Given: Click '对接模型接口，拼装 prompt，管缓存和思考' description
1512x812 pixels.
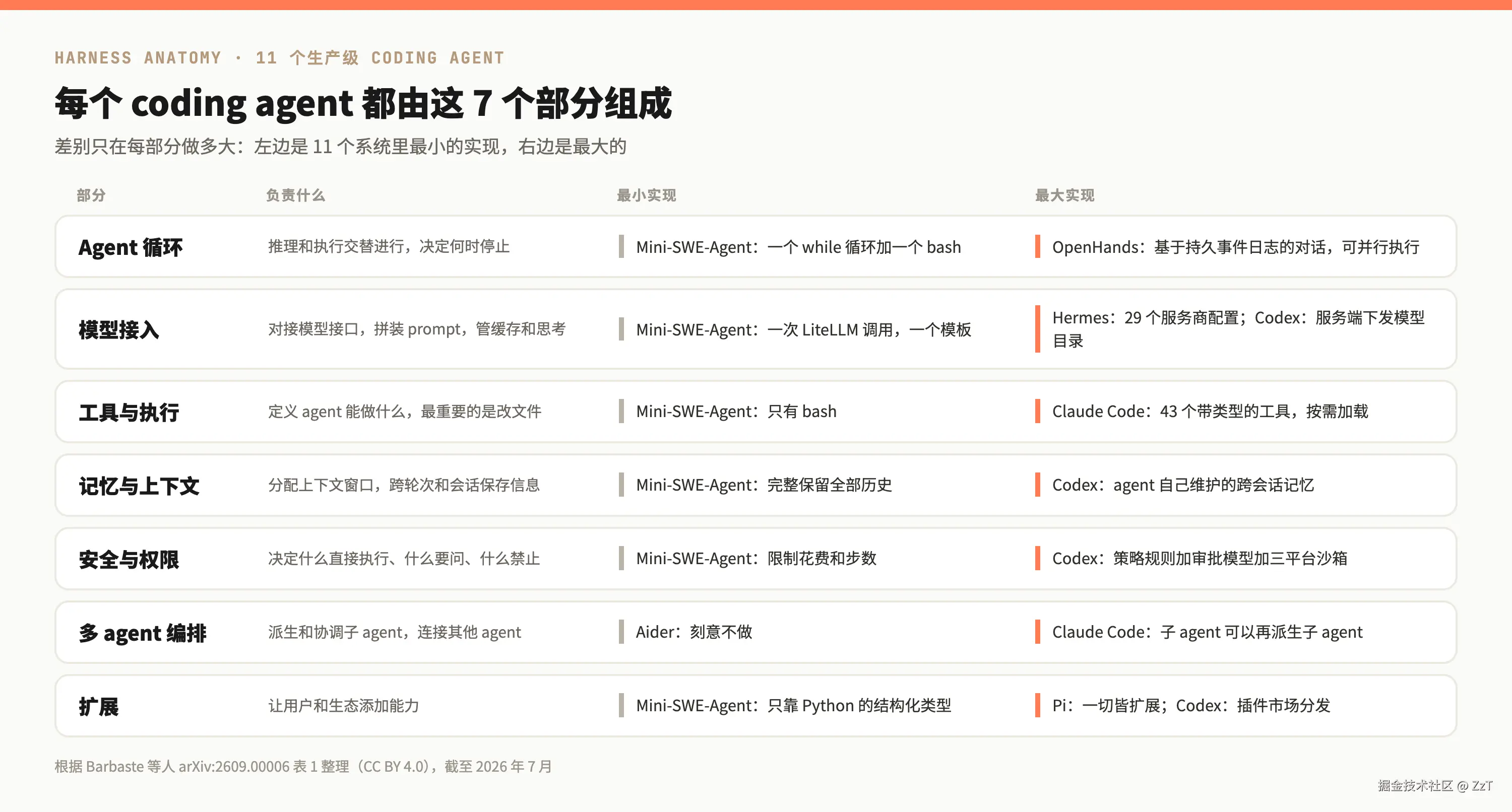Looking at the screenshot, I should pos(417,329).
